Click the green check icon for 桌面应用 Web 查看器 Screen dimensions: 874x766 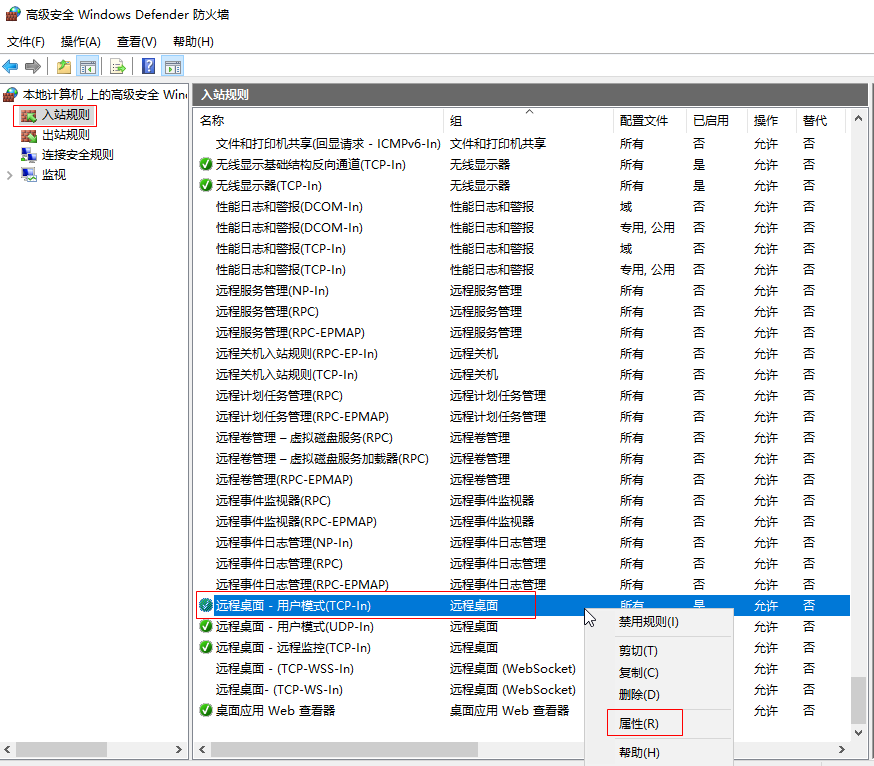point(206,710)
